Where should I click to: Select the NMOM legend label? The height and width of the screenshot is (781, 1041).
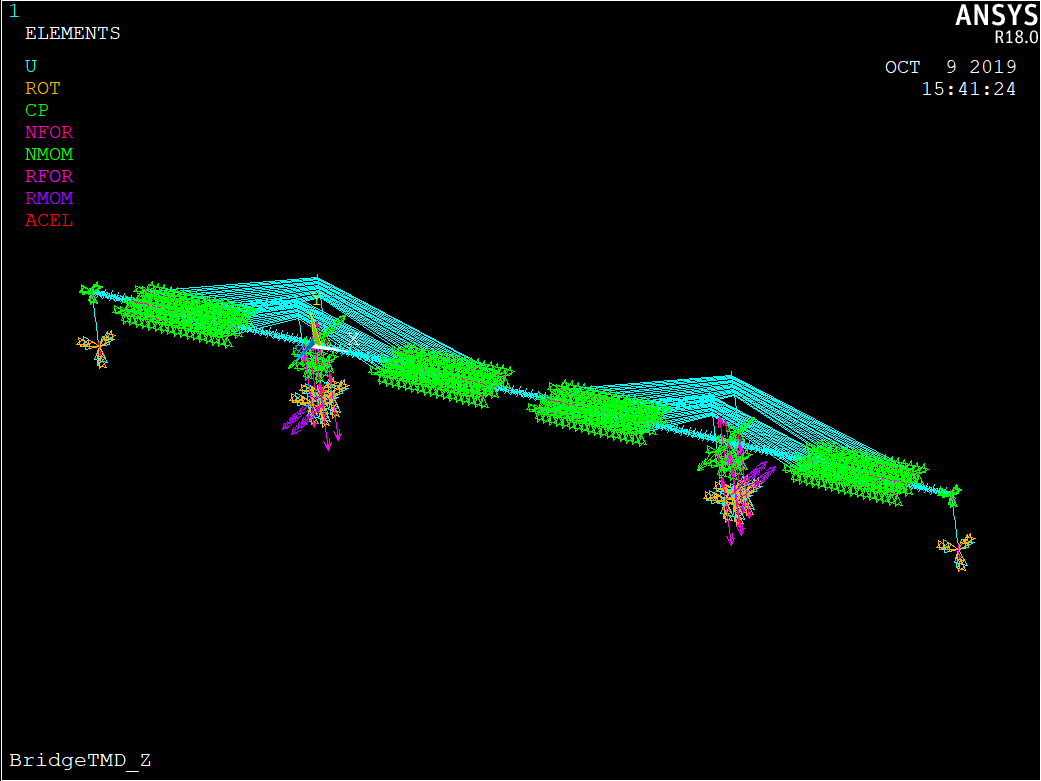point(49,154)
